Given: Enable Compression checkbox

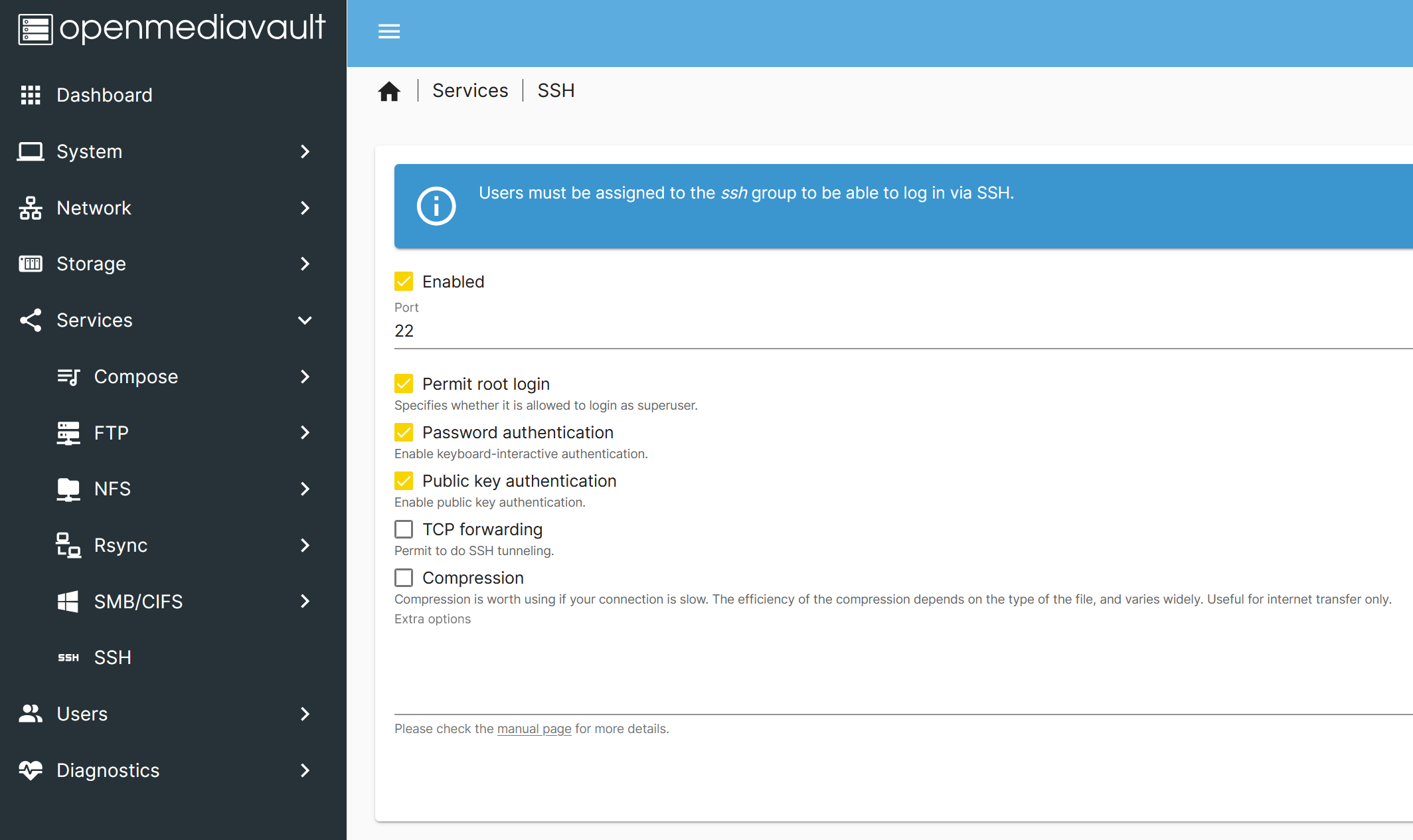Looking at the screenshot, I should tap(404, 578).
